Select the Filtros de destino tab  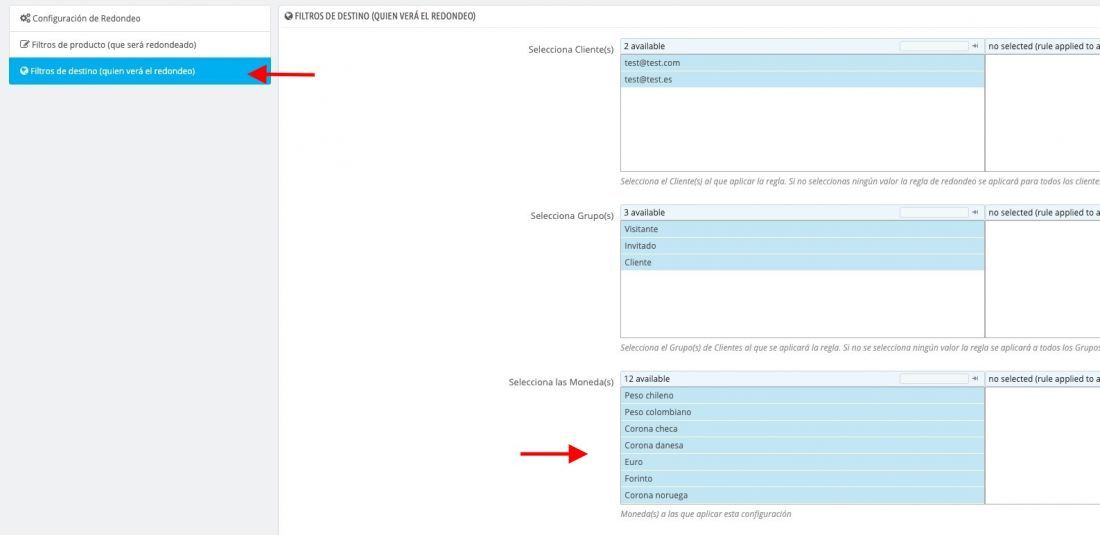(140, 71)
